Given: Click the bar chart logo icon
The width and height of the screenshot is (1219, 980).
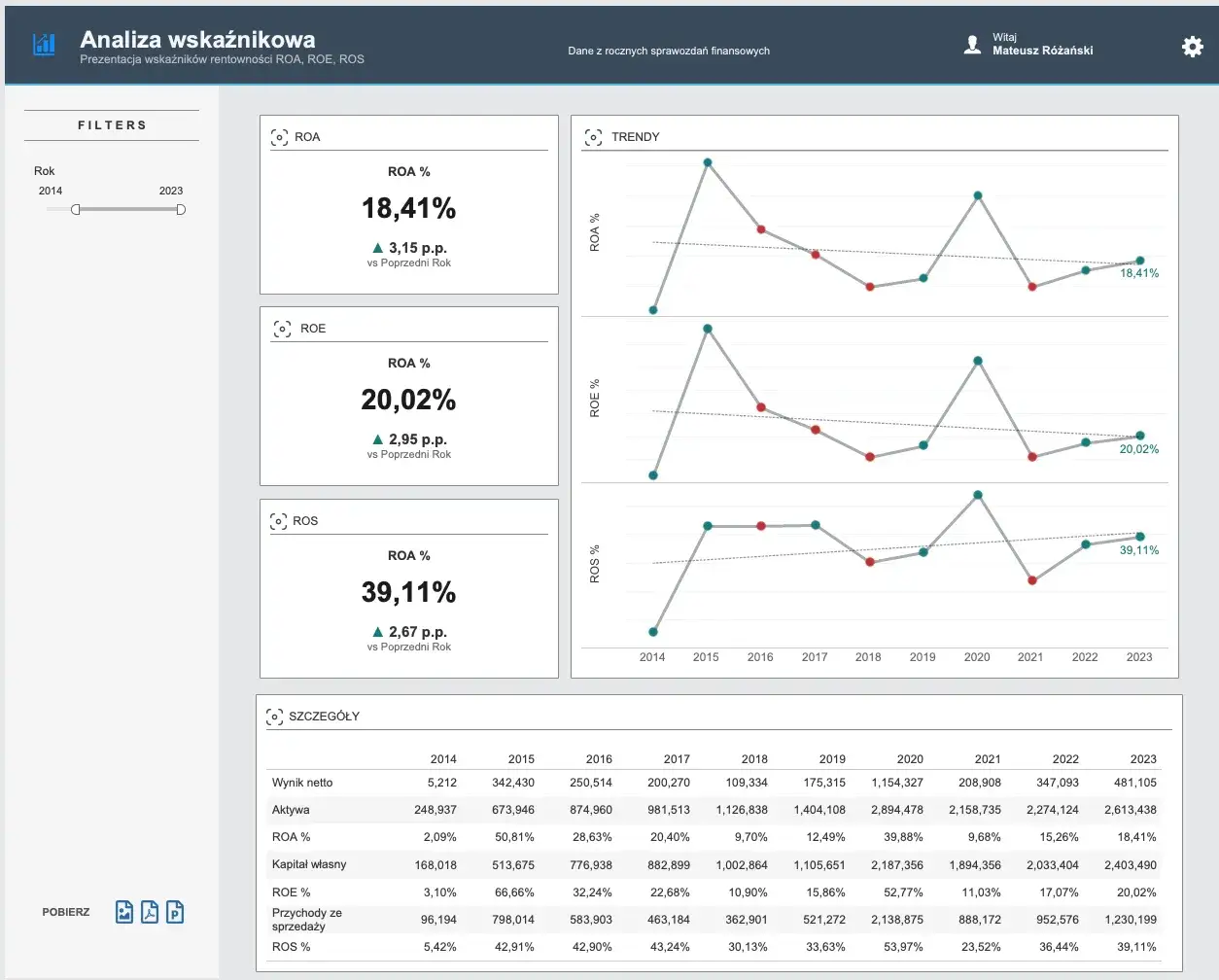Looking at the screenshot, I should 44,45.
